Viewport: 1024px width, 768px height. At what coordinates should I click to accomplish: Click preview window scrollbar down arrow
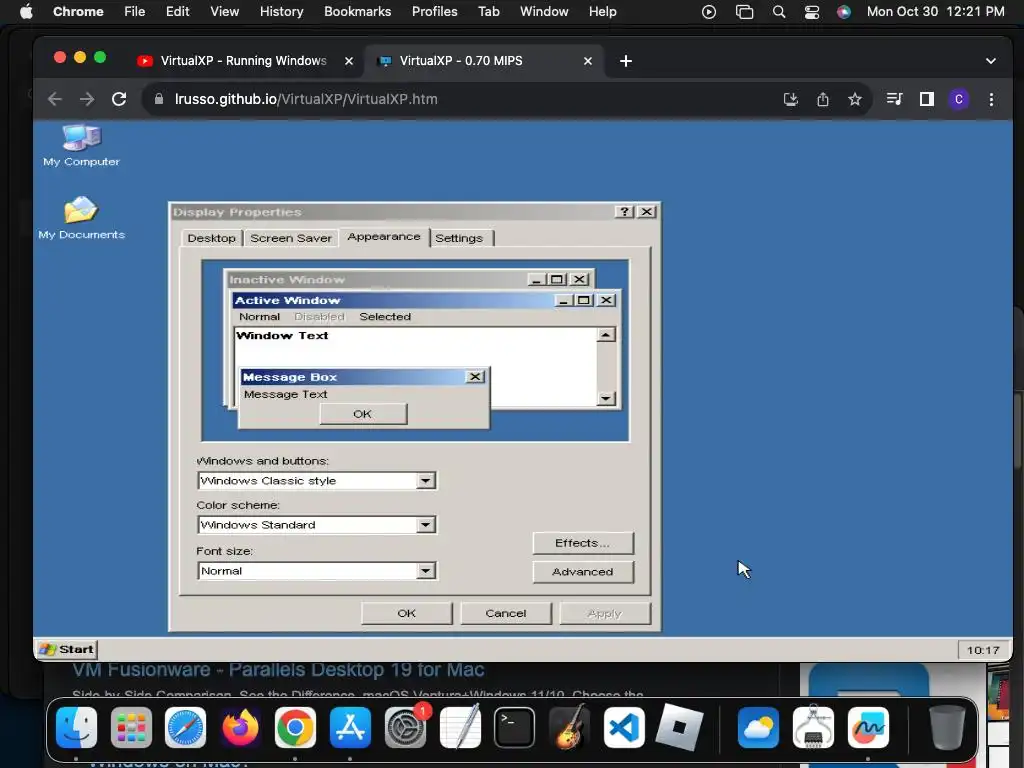(x=606, y=398)
